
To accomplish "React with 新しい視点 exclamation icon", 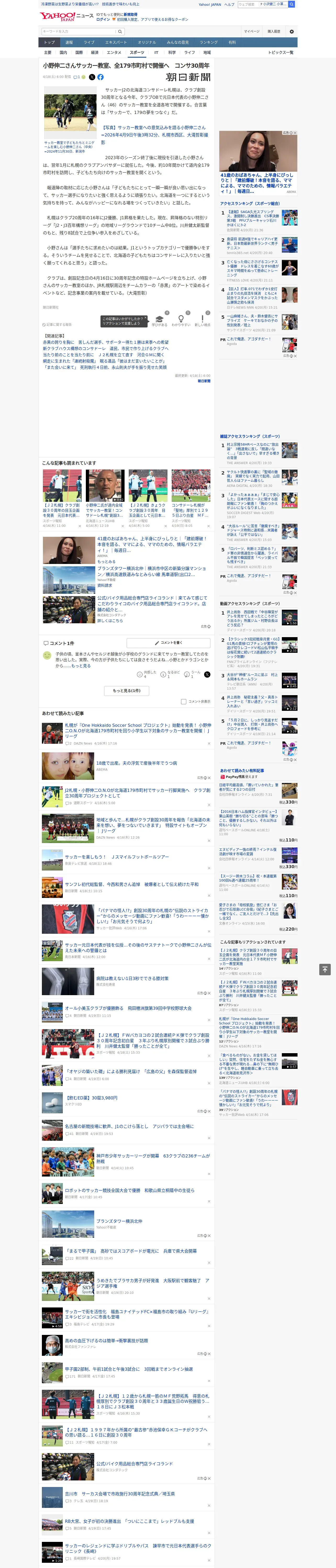I will pos(203,319).
